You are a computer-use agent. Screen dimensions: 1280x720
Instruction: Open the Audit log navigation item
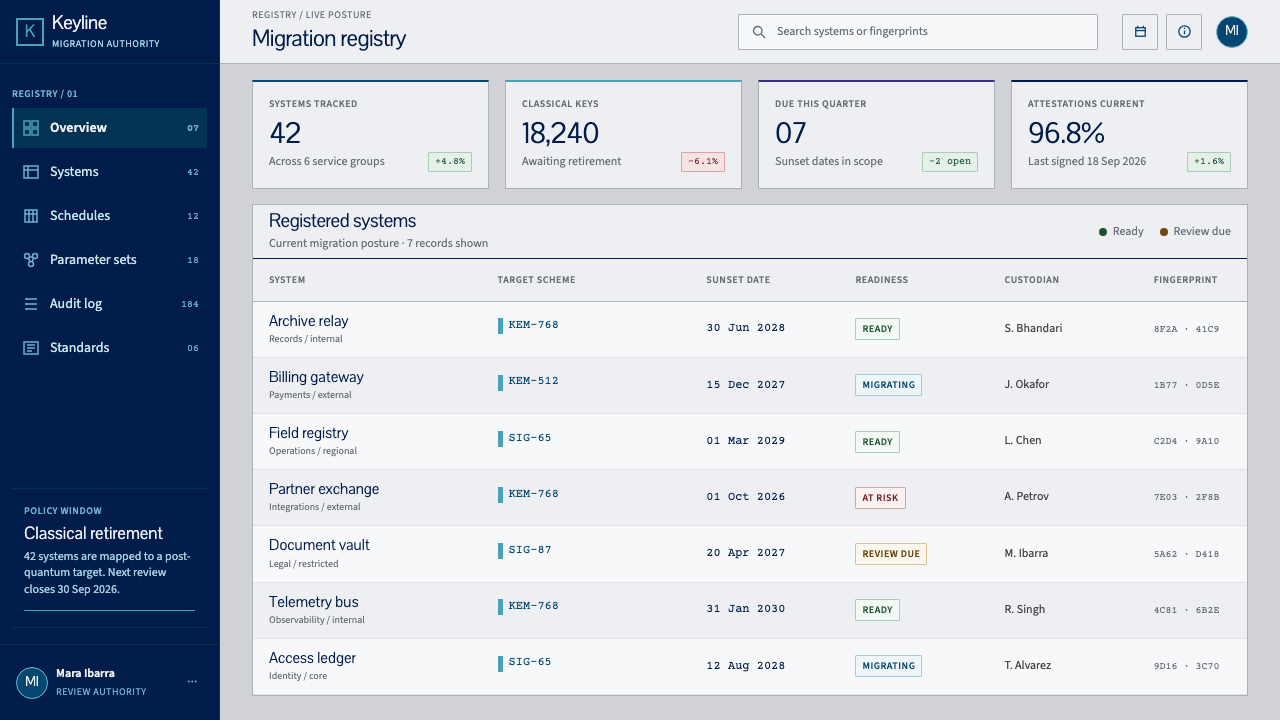coord(110,304)
